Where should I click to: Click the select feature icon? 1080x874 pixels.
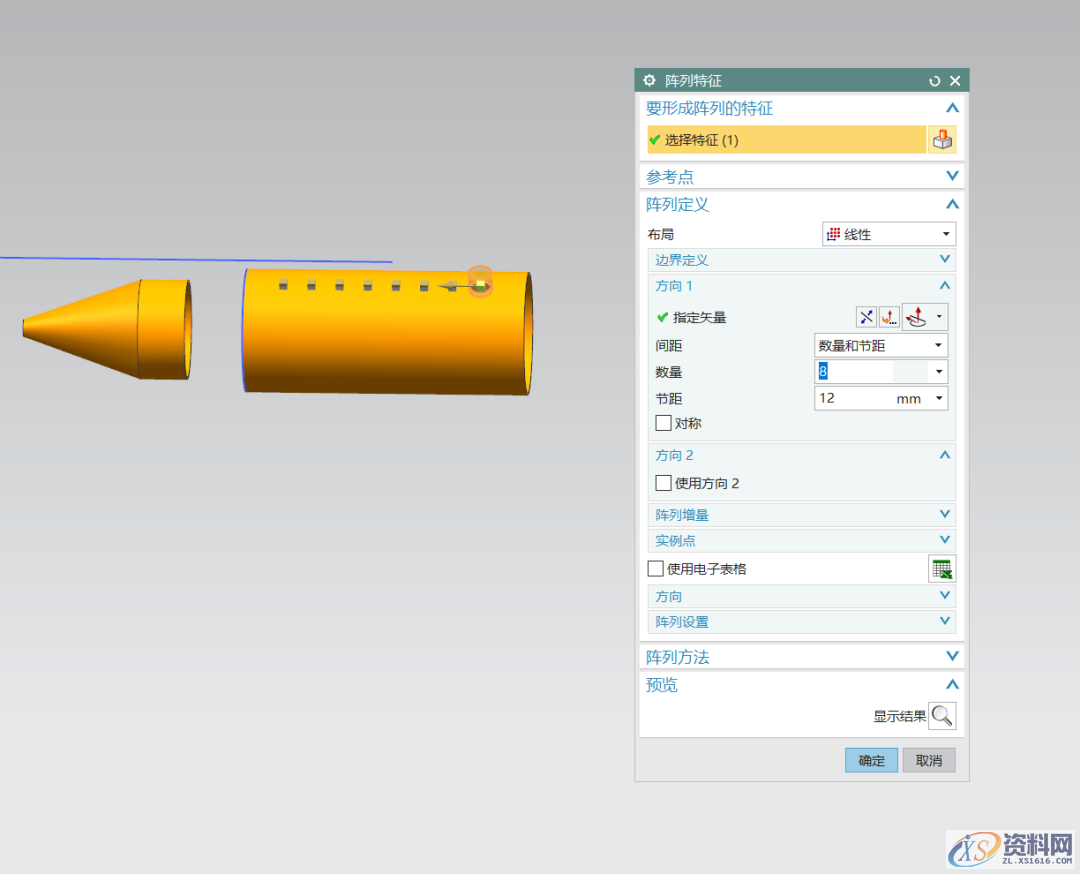(942, 140)
